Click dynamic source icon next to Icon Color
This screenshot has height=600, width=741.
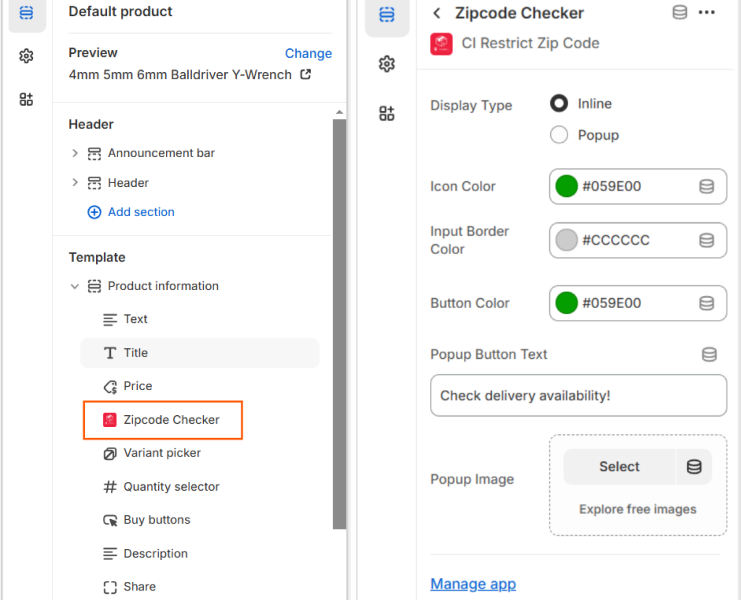[x=707, y=187]
